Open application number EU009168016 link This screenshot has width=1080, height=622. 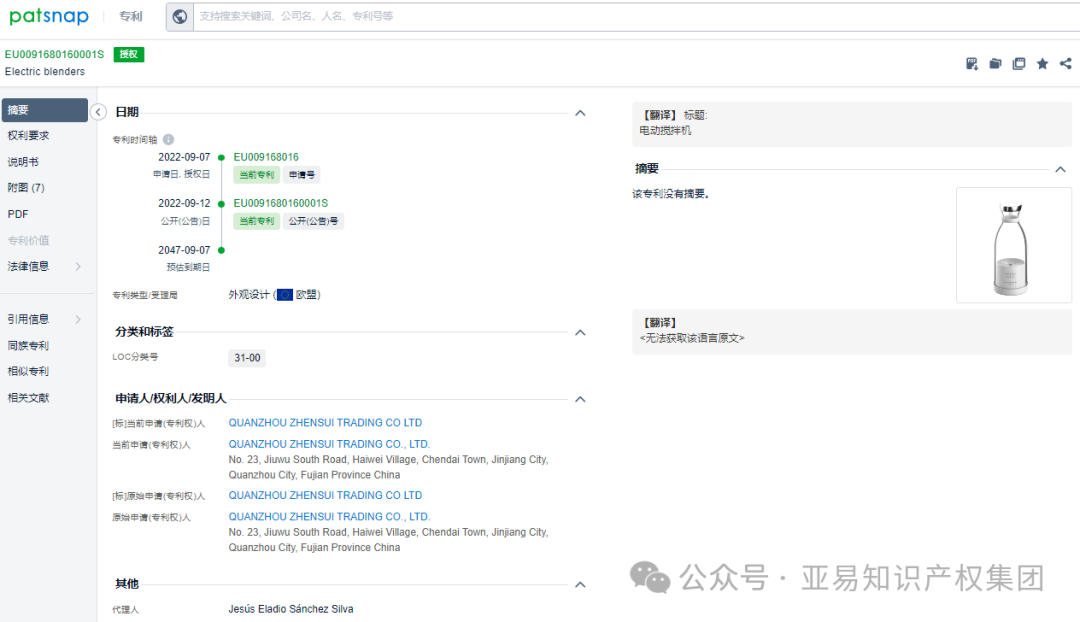(x=266, y=157)
